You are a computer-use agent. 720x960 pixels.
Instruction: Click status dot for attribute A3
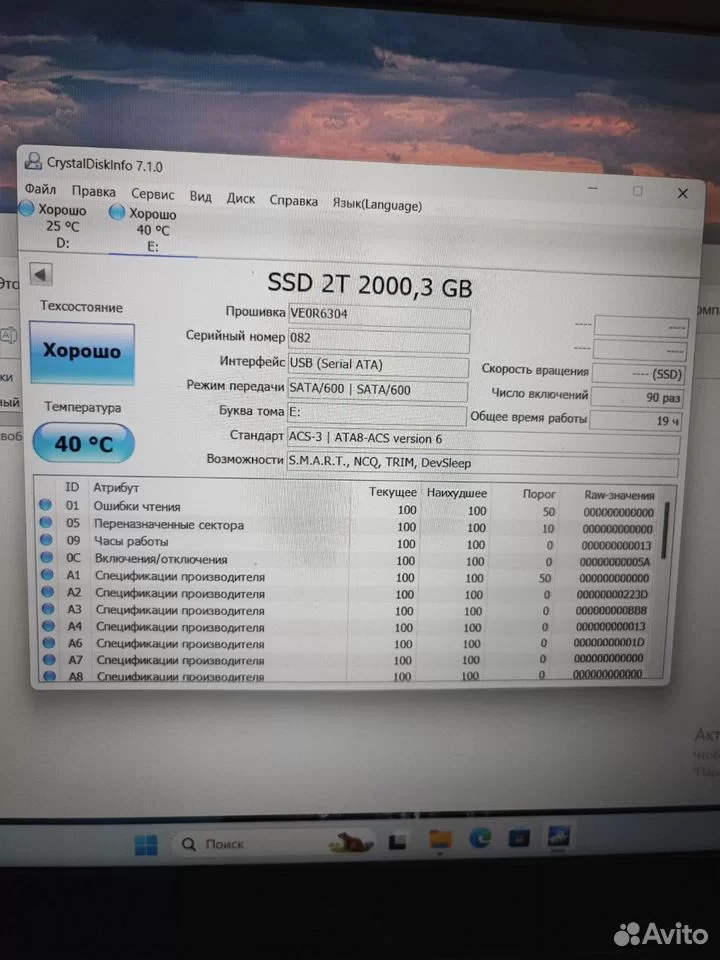pyautogui.click(x=48, y=609)
